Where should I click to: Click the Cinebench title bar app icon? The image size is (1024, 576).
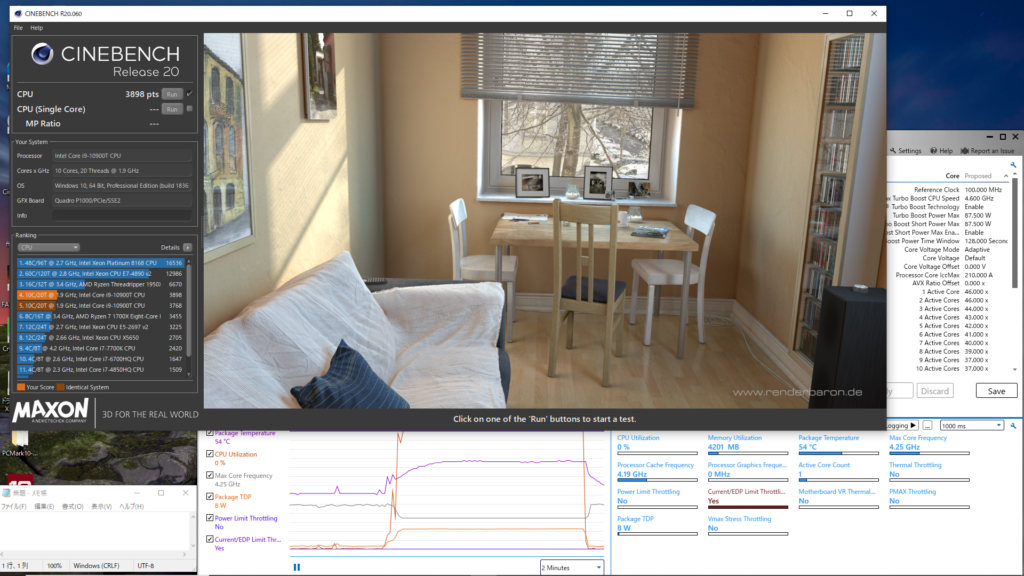(18, 13)
